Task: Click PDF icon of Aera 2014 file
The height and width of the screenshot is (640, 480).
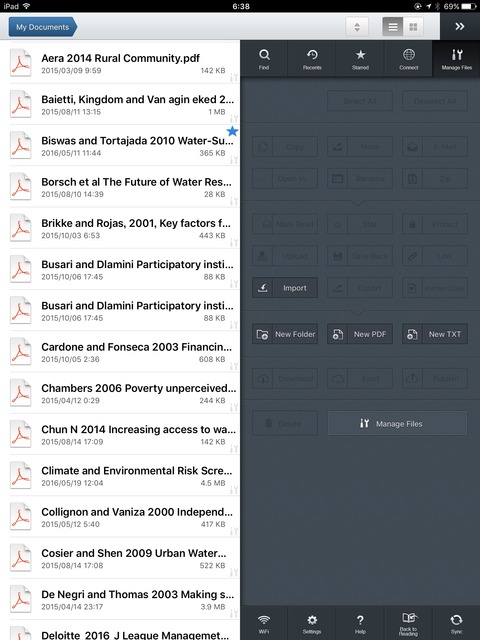Action: click(21, 63)
